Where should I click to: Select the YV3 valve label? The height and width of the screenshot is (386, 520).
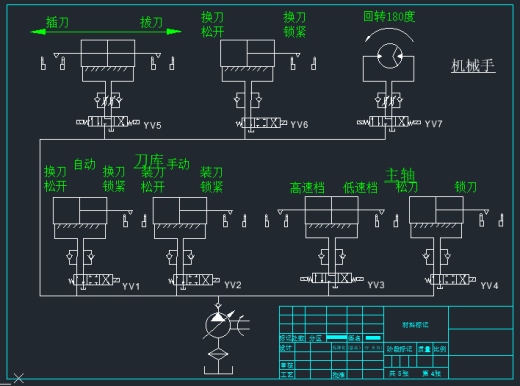pos(376,285)
